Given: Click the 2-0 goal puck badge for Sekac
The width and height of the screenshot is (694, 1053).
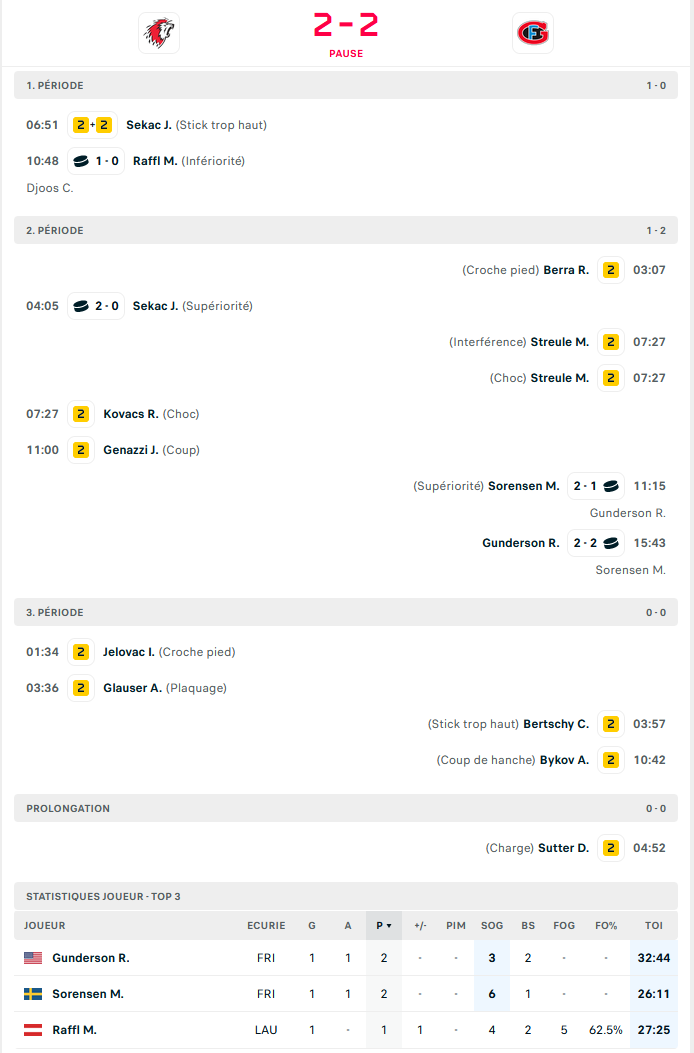Looking at the screenshot, I should (x=96, y=306).
